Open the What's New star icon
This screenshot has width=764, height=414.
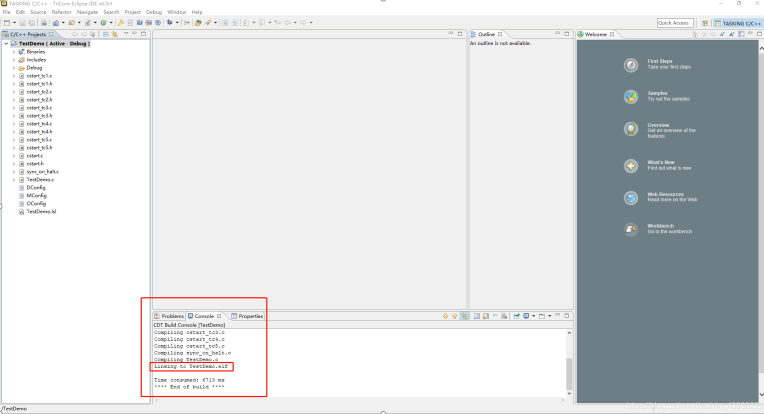pos(631,165)
